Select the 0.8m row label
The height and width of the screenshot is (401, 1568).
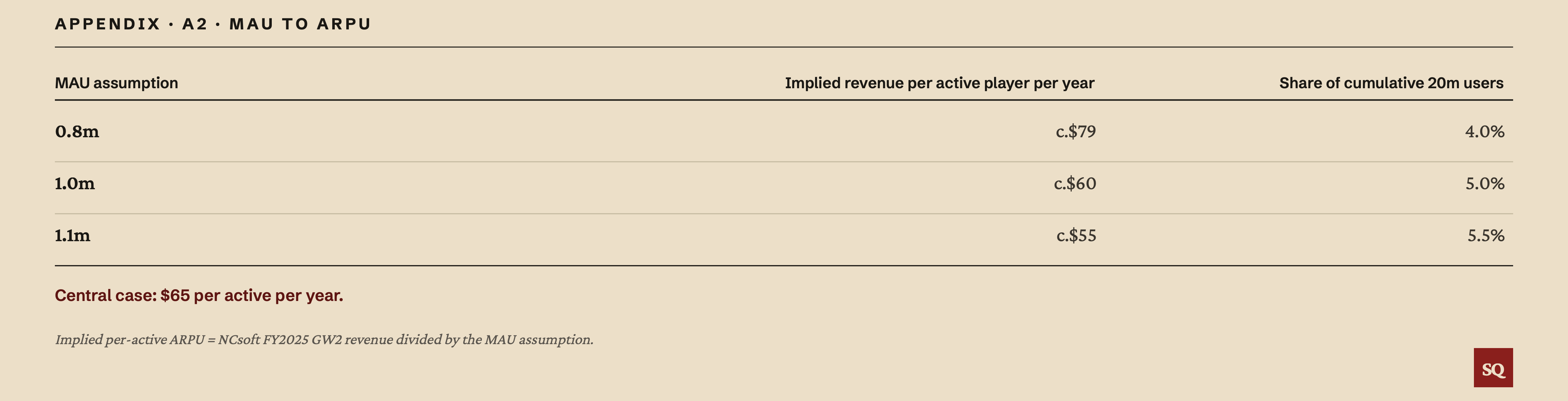(77, 131)
